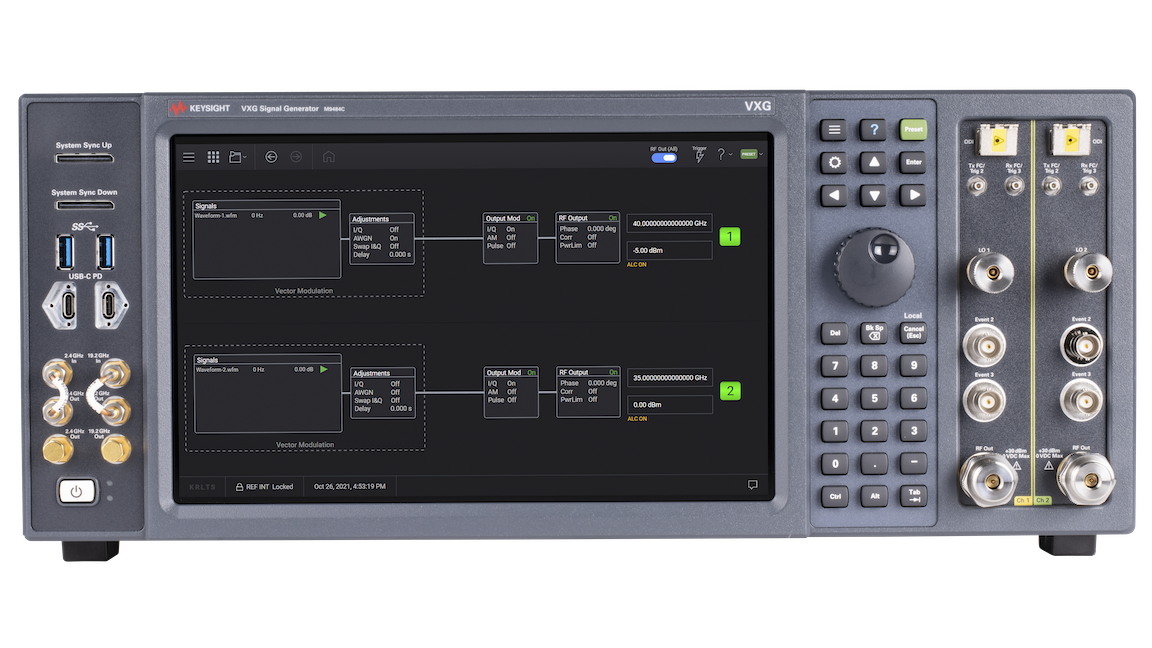Tap channel 1 AWGN On row
1152x648 pixels.
pos(381,238)
